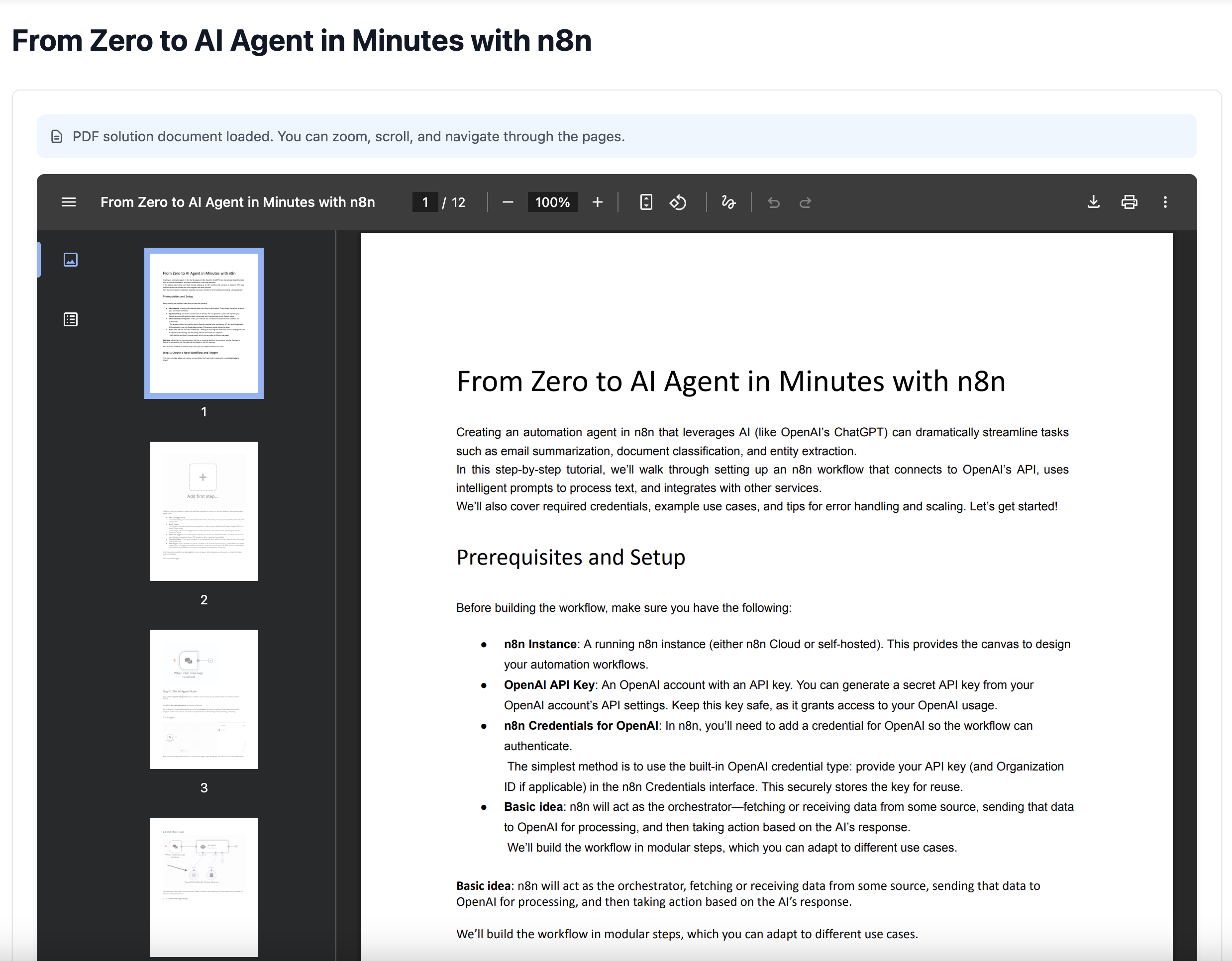Click the '/ 12' total pages text

(x=453, y=202)
